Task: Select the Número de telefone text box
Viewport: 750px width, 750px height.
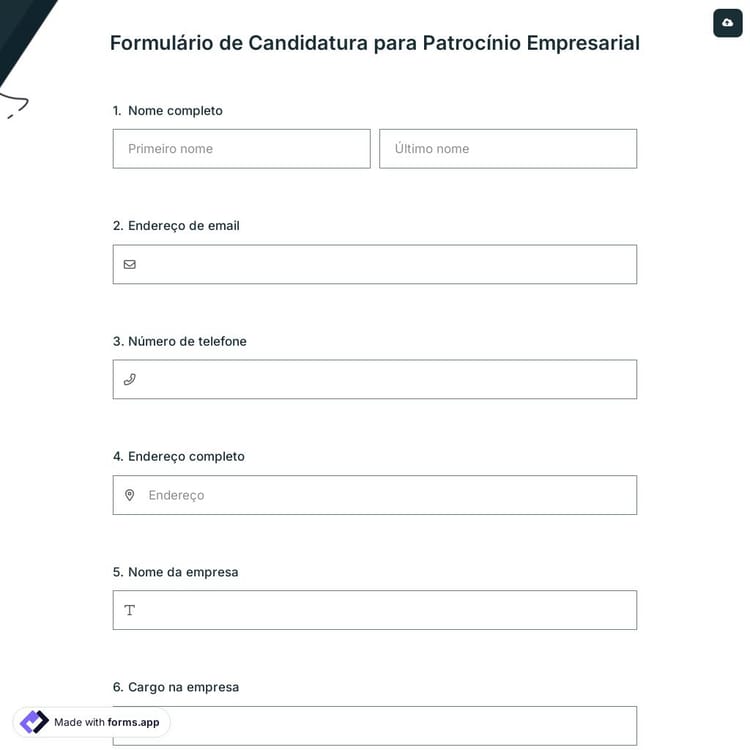Action: pyautogui.click(x=385, y=379)
